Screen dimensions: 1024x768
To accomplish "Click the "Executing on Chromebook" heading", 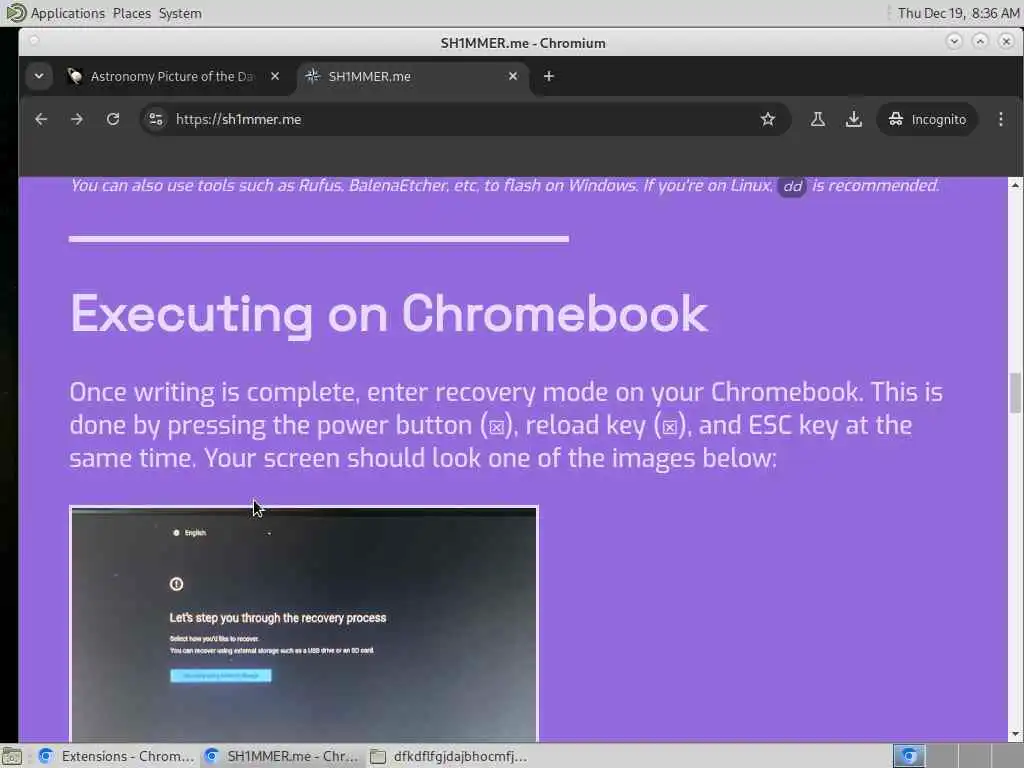I will click(389, 314).
